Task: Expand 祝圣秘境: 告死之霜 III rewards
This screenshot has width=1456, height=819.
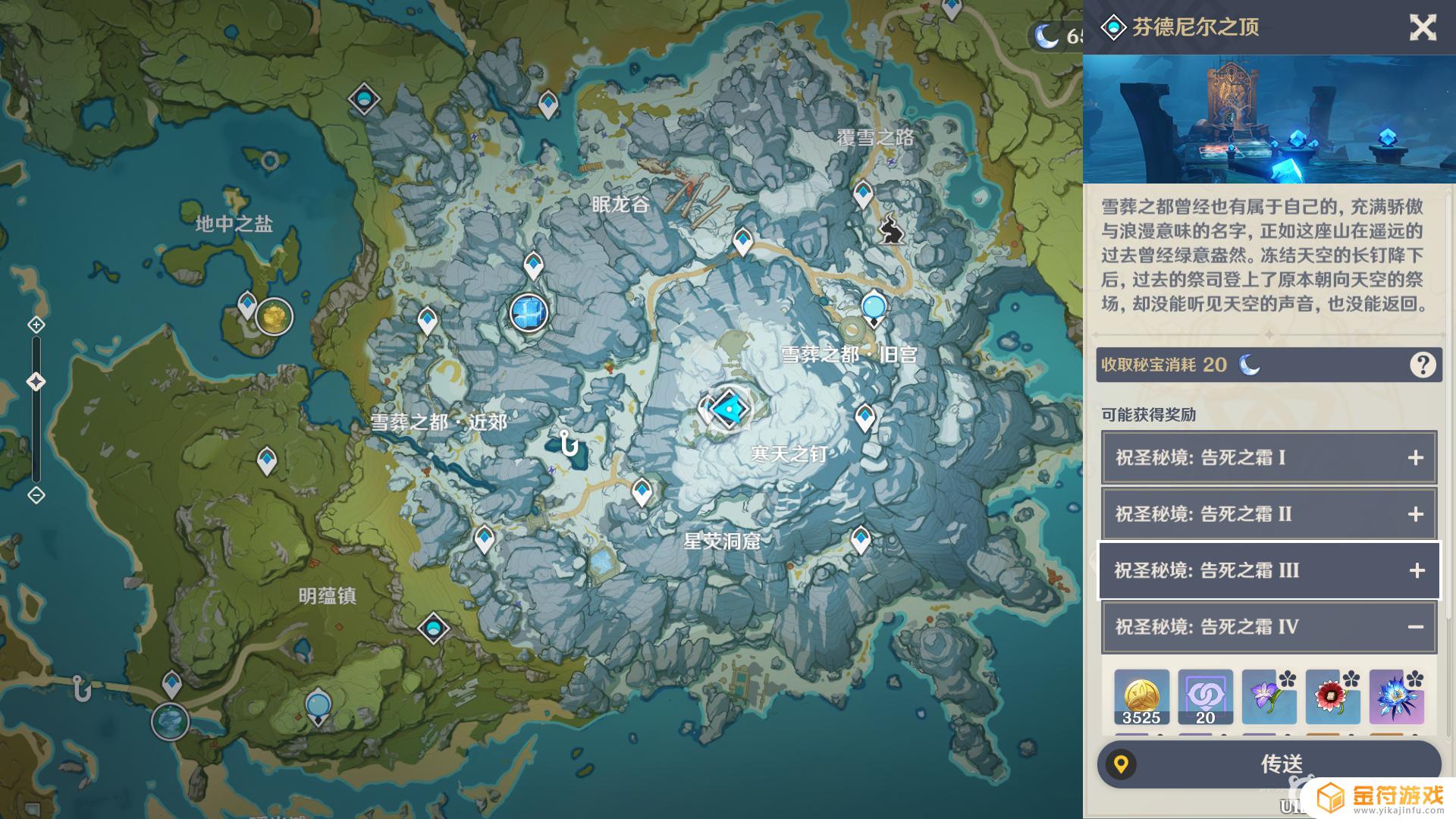Action: coord(1269,570)
